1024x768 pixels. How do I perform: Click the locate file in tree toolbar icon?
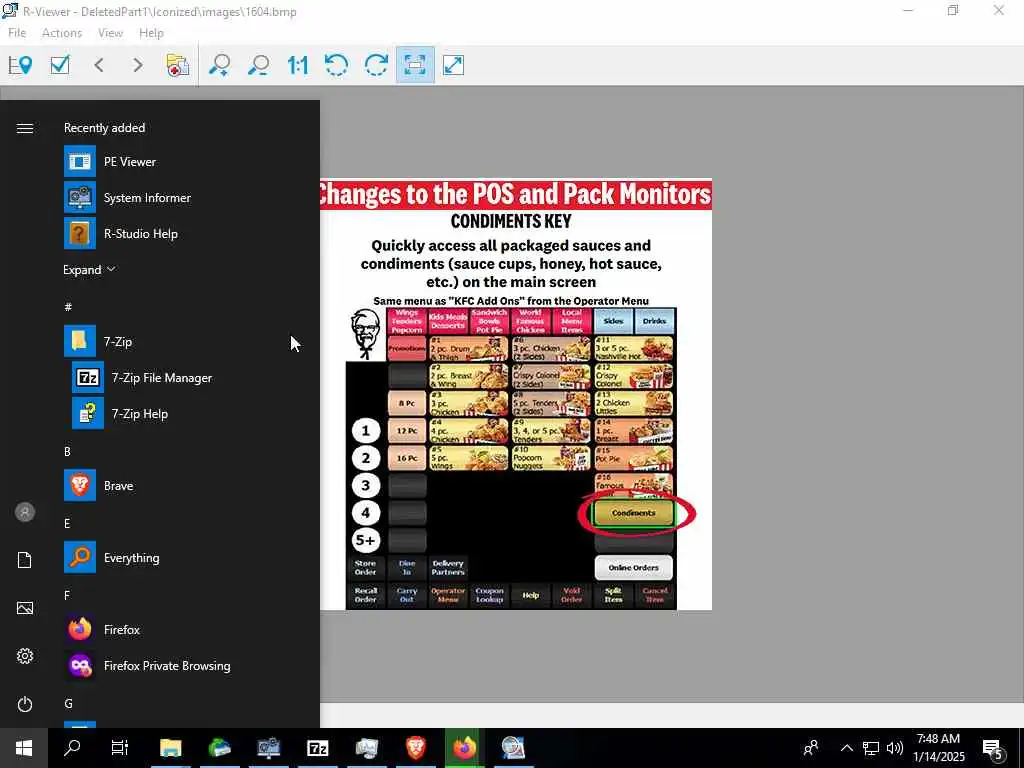click(x=20, y=65)
